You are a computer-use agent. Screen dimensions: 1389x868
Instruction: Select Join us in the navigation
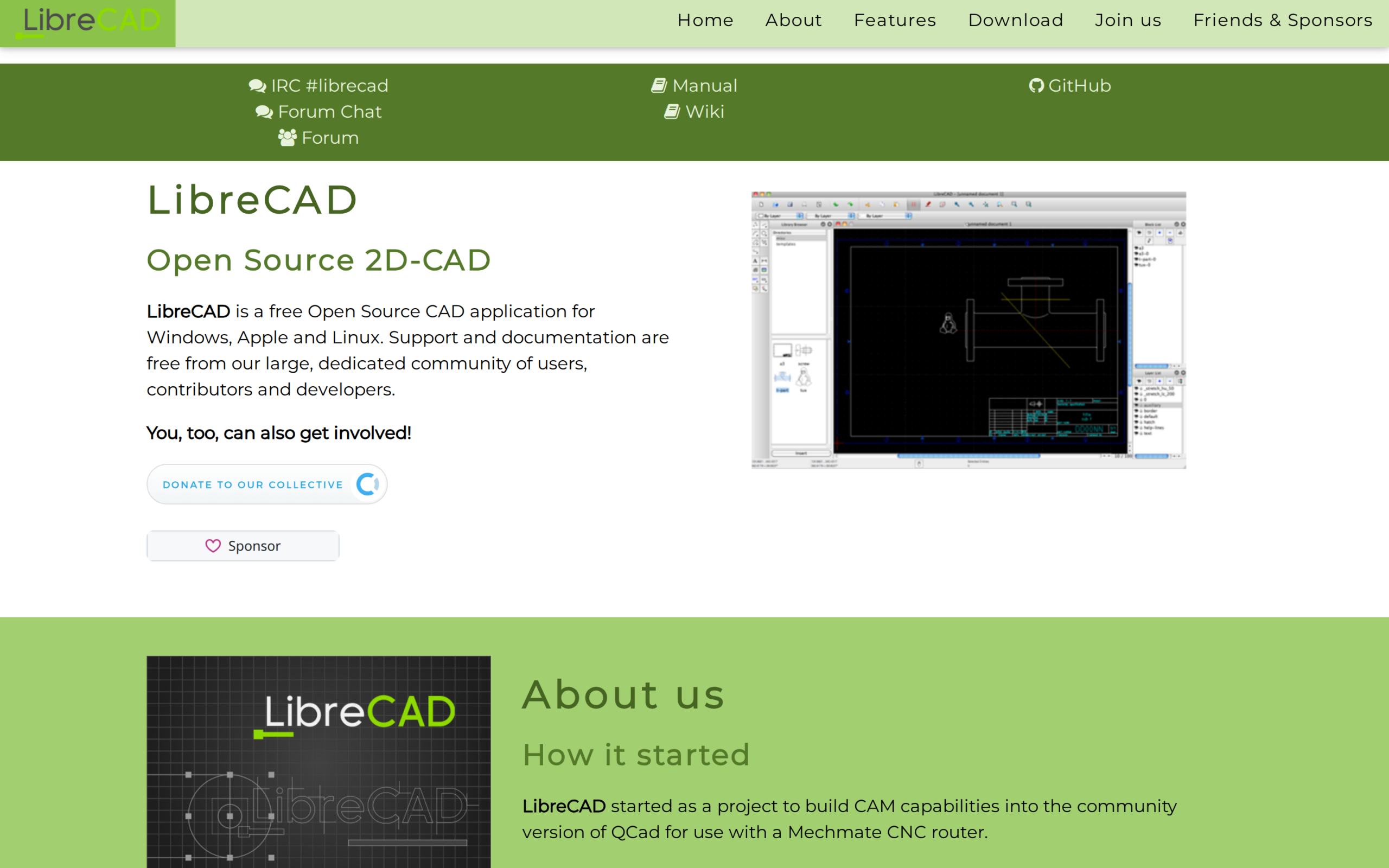click(x=1128, y=20)
